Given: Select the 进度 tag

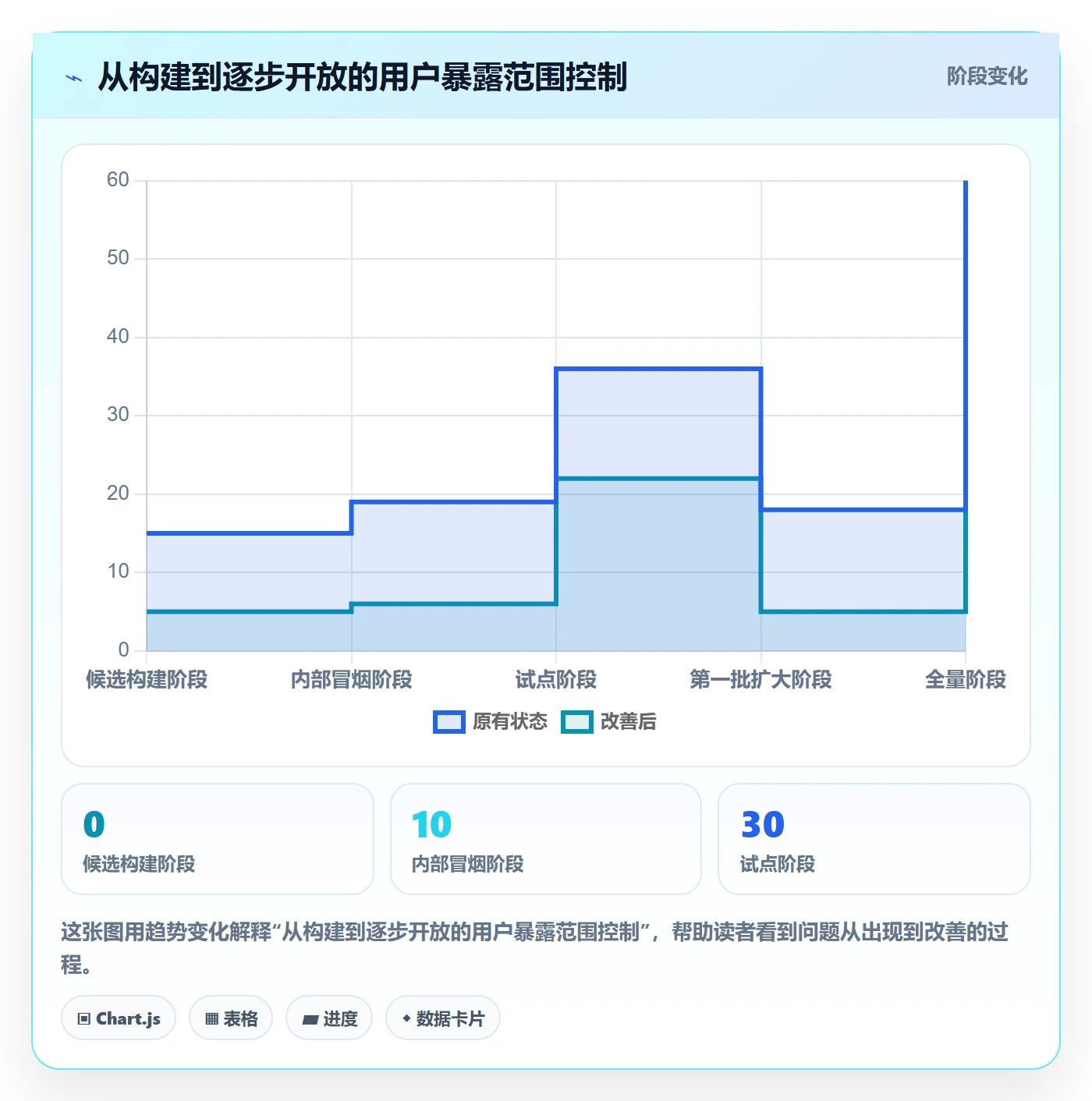Looking at the screenshot, I should tap(329, 1018).
